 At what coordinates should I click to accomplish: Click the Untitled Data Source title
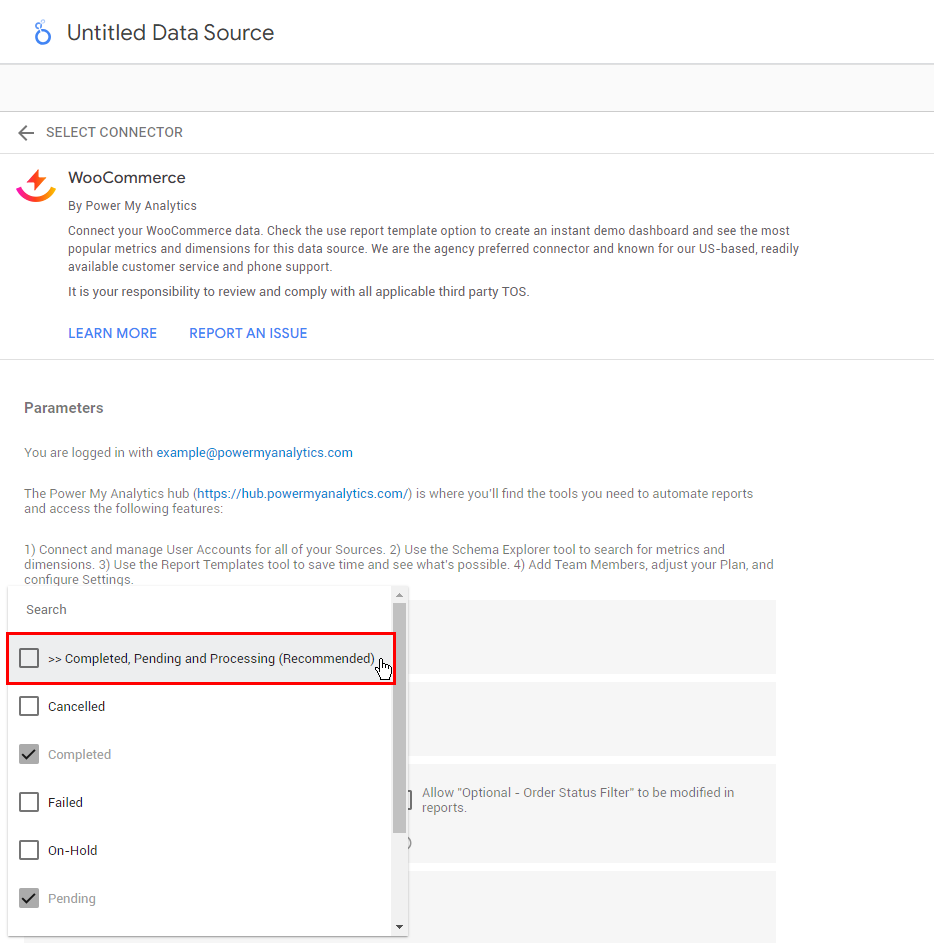(x=170, y=33)
